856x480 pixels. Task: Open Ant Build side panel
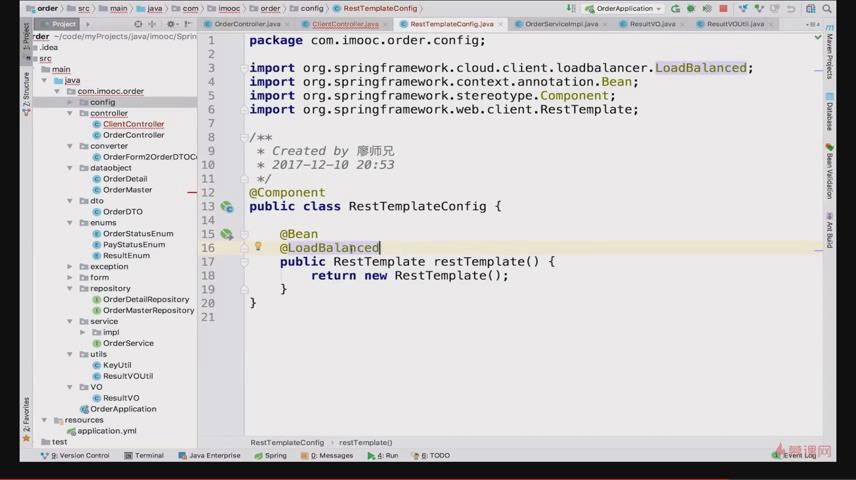pos(829,230)
